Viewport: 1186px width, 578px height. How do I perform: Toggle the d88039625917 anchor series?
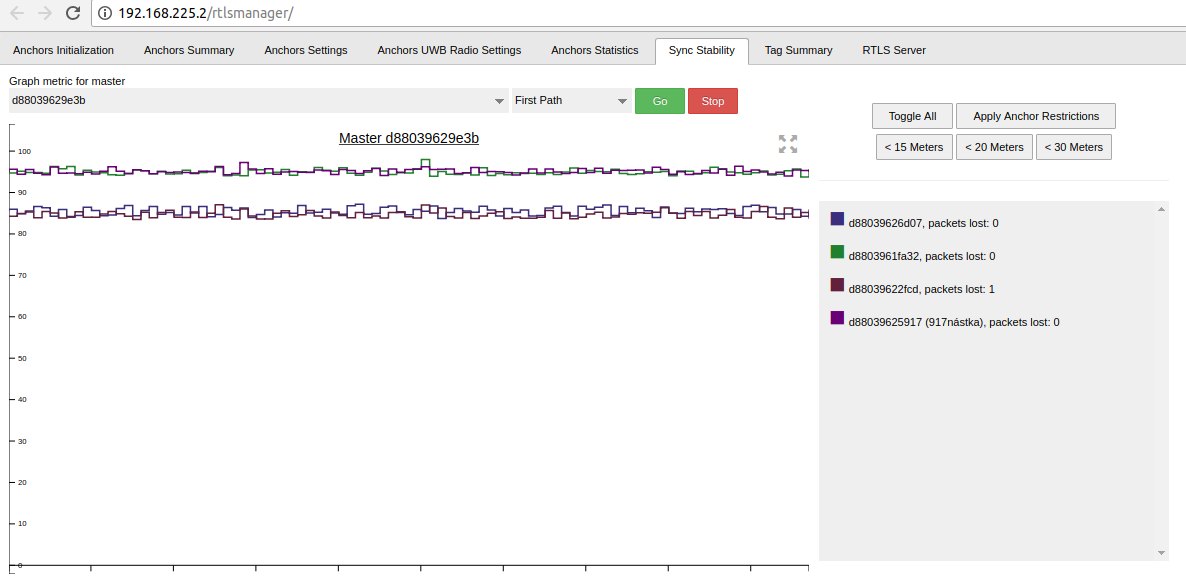pos(838,318)
